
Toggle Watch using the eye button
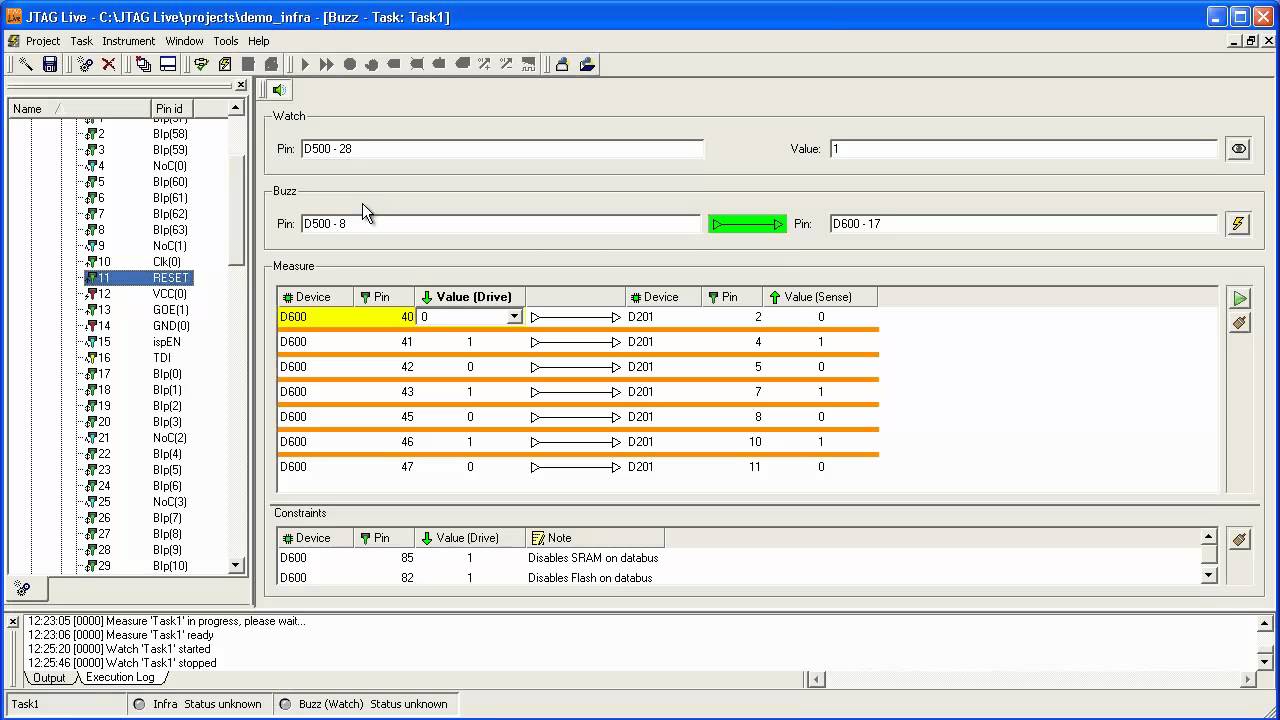(x=1238, y=149)
